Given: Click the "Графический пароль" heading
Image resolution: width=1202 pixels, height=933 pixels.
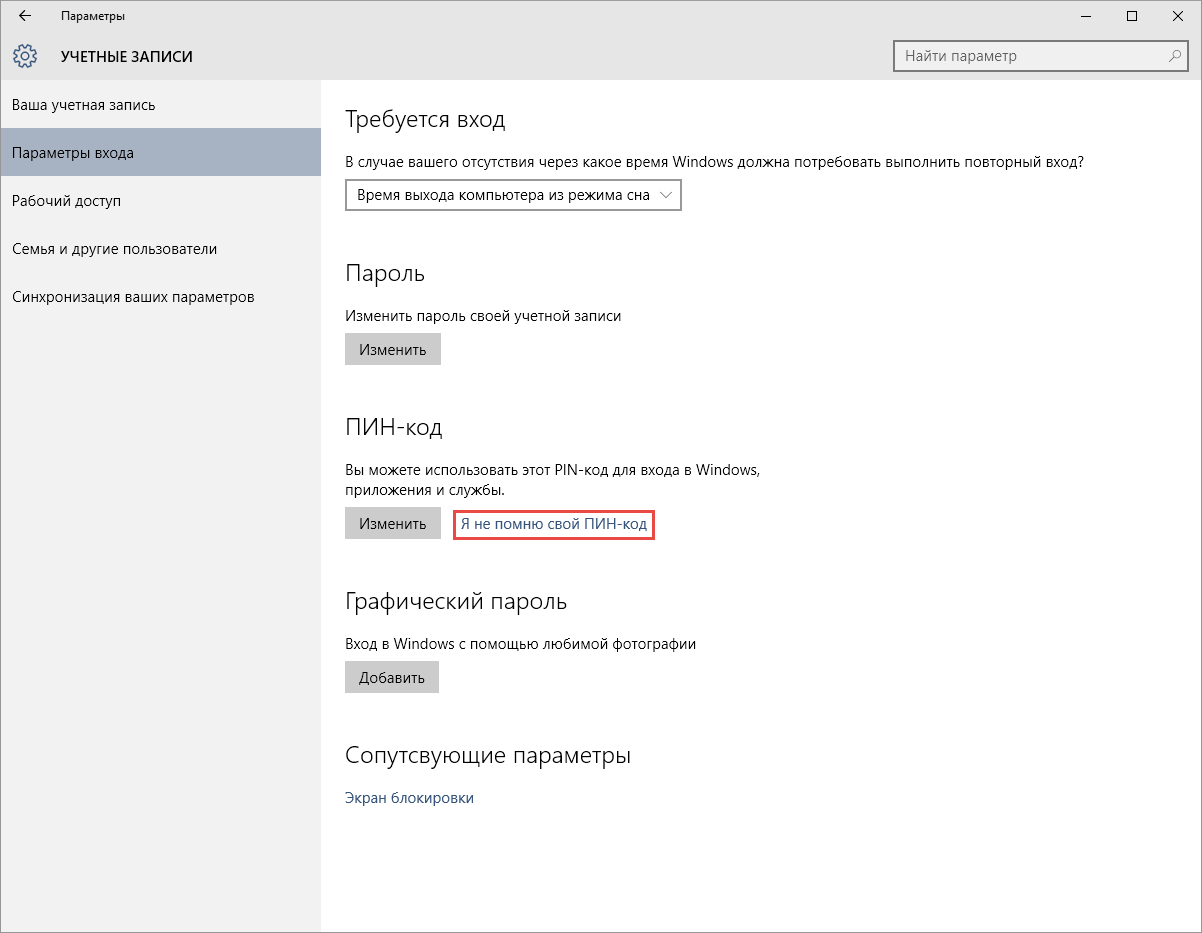Looking at the screenshot, I should point(456,602).
